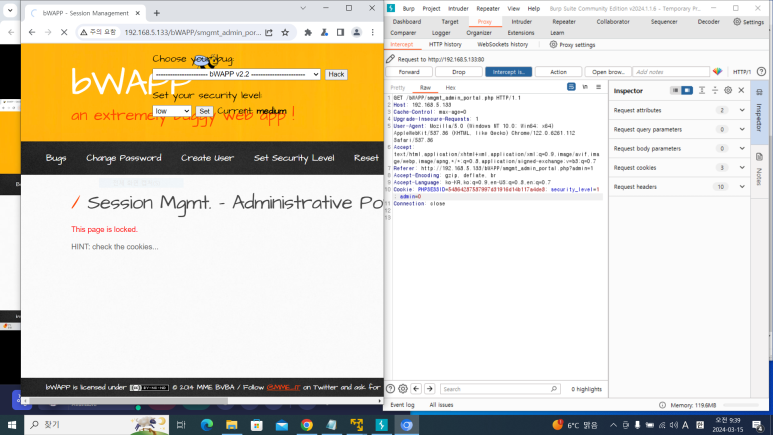Click the Add notes field

pyautogui.click(x=671, y=72)
